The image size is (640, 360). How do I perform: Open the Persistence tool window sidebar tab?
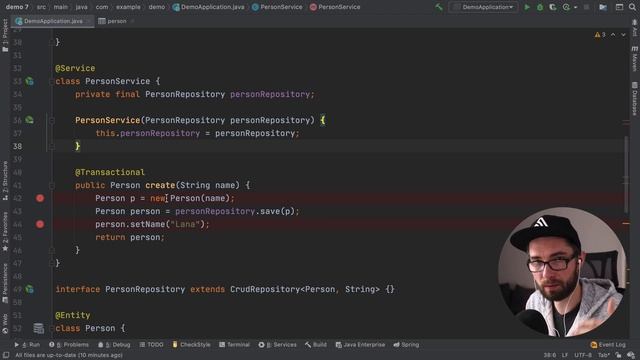coord(5,283)
